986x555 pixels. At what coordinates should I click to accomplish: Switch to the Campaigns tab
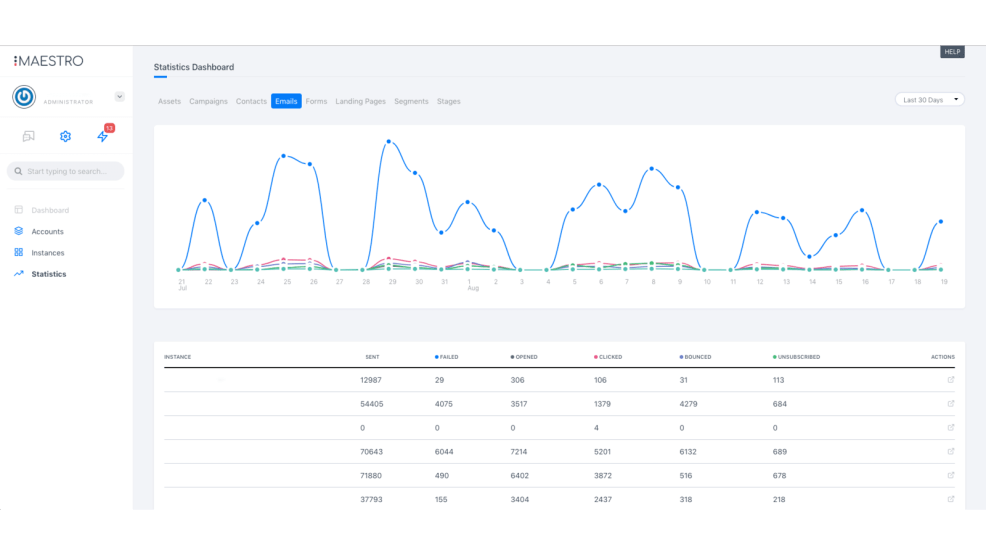coord(208,101)
